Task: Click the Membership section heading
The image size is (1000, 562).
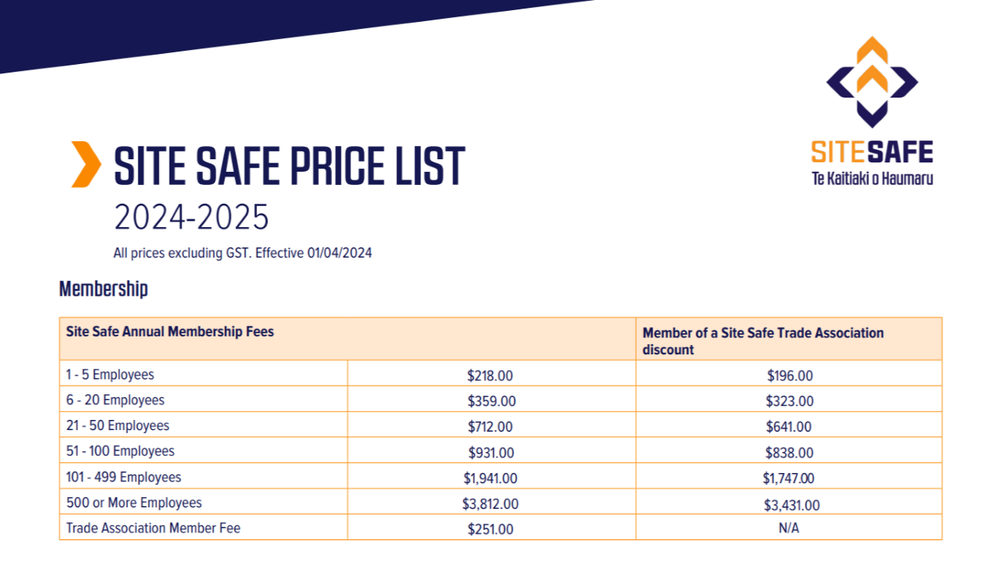Action: coord(103,289)
